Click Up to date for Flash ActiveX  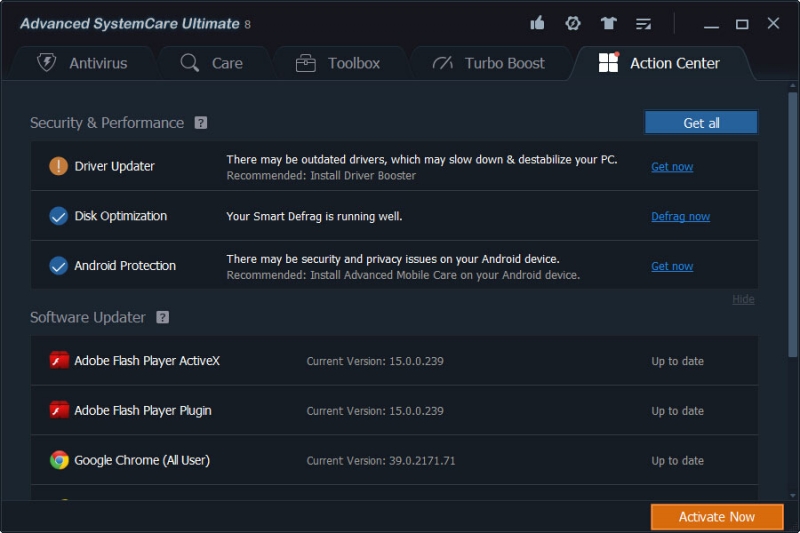(x=677, y=362)
